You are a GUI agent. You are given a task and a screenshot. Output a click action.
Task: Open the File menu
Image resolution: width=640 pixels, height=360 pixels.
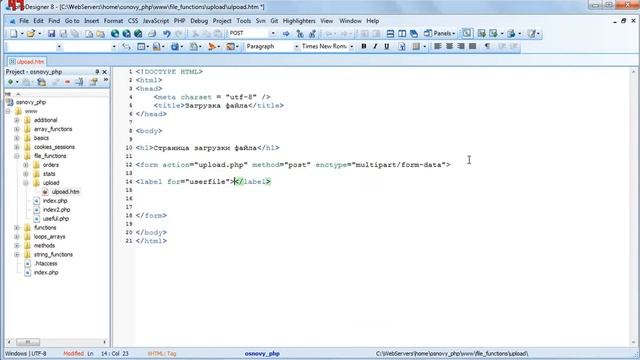(x=24, y=21)
